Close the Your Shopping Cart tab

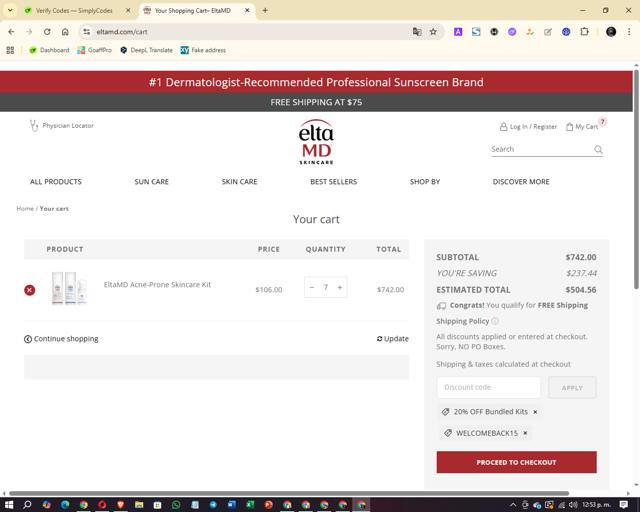tap(247, 11)
